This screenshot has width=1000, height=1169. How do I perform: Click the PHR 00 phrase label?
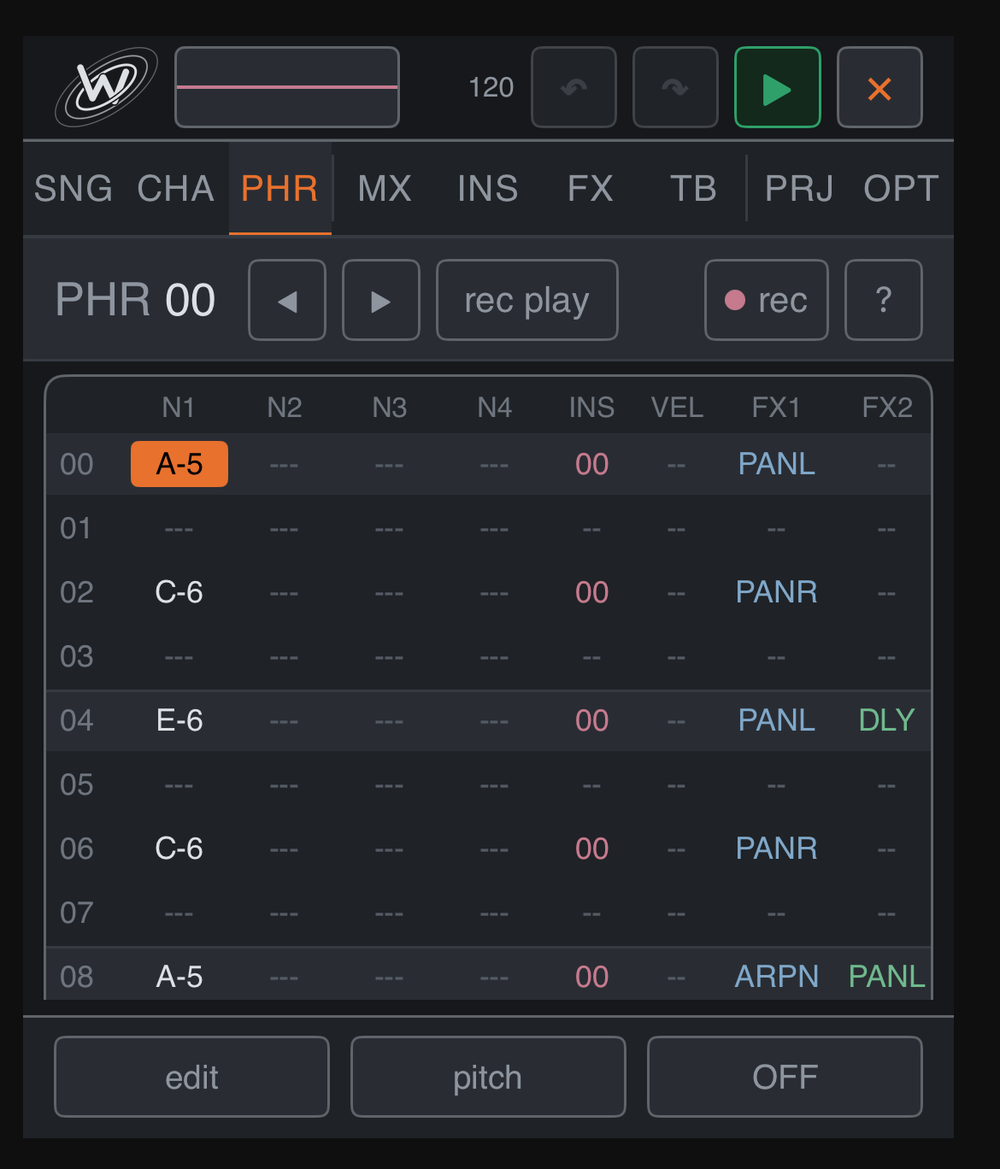pyautogui.click(x=135, y=300)
